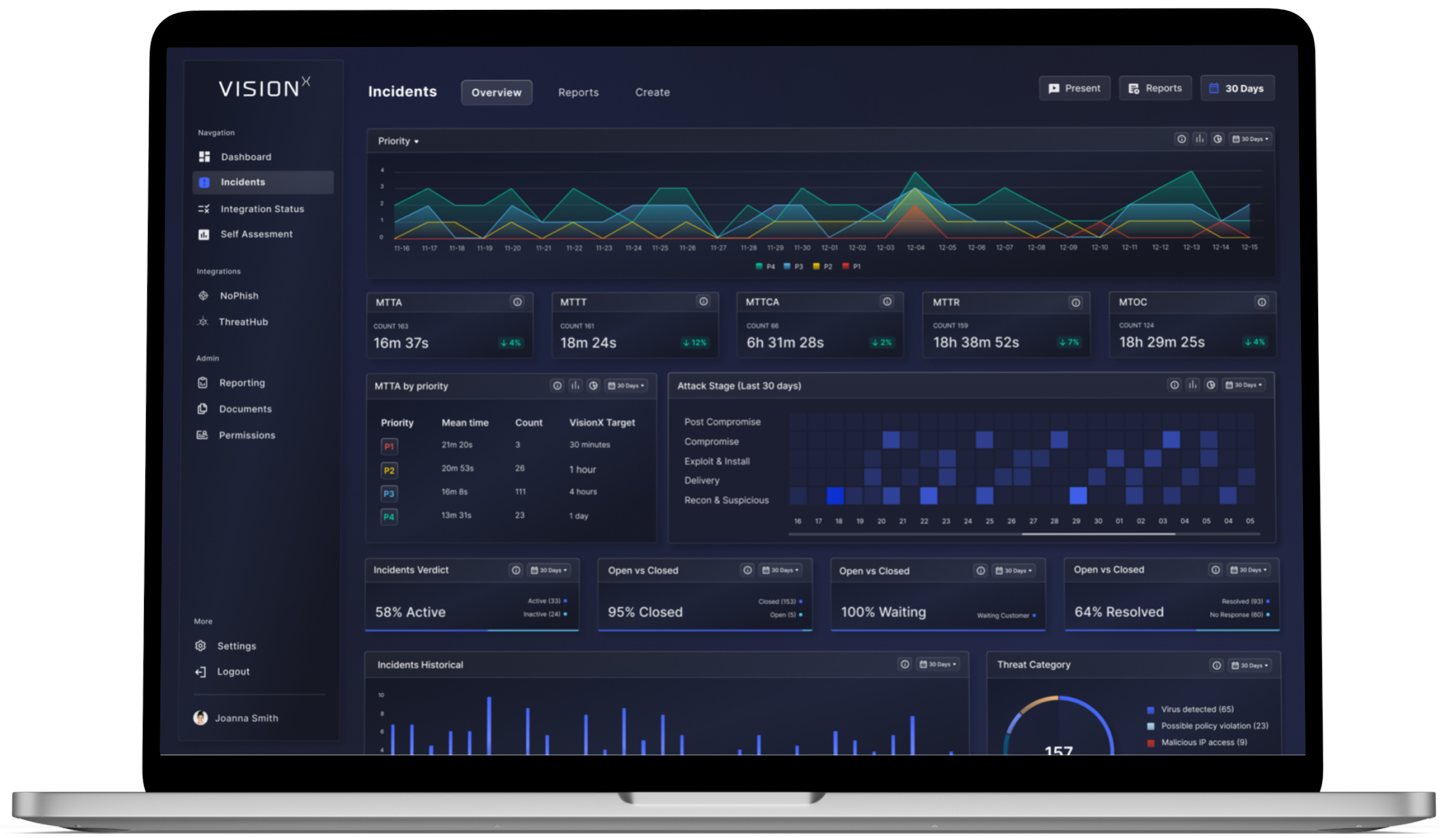Click the top-right 30 Days button

1237,88
